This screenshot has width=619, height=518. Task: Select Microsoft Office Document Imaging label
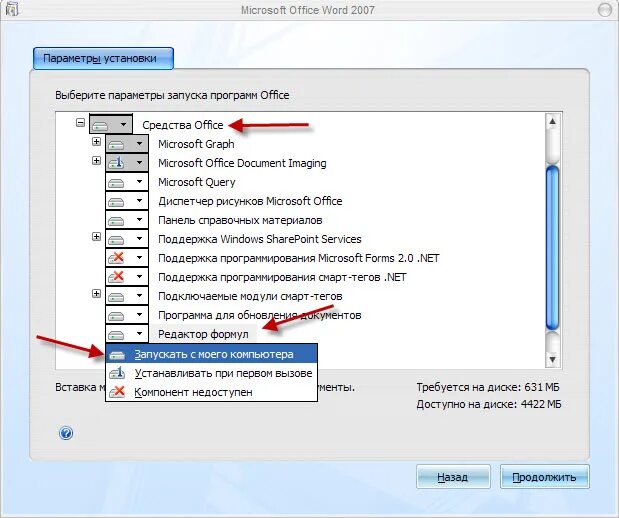[242, 163]
